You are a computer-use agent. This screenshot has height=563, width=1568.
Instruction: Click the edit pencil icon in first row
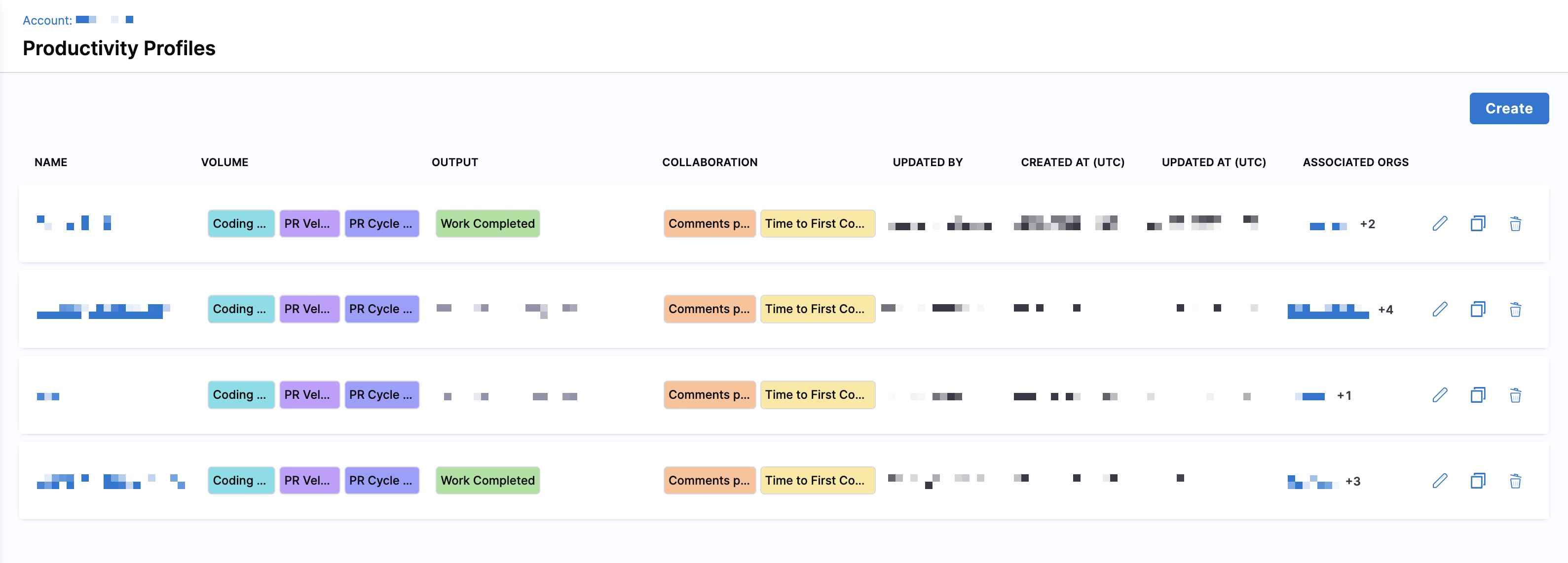(x=1440, y=224)
